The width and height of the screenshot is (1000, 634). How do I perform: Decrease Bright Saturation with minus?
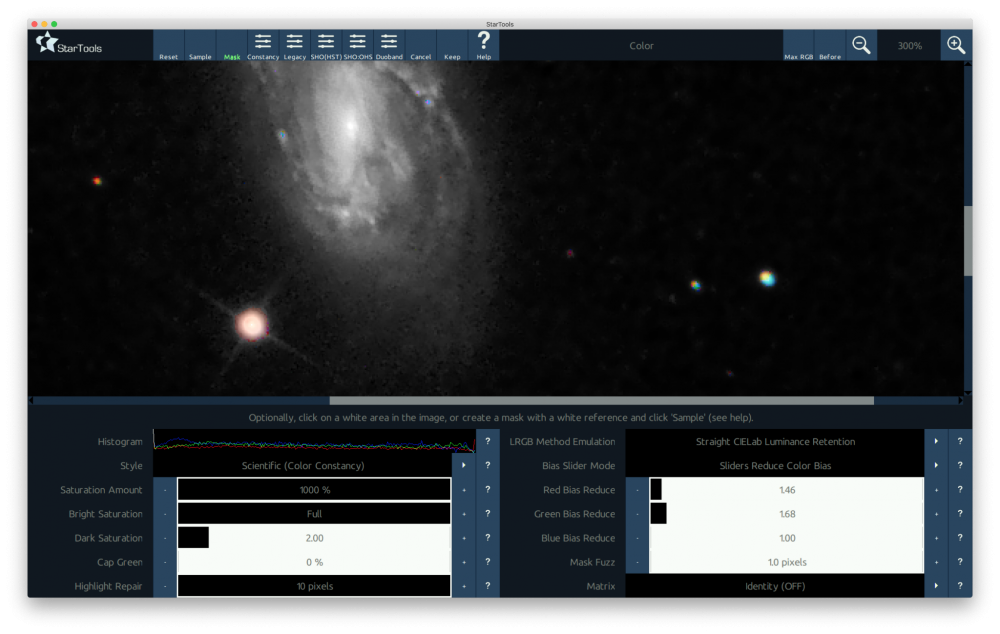point(165,514)
